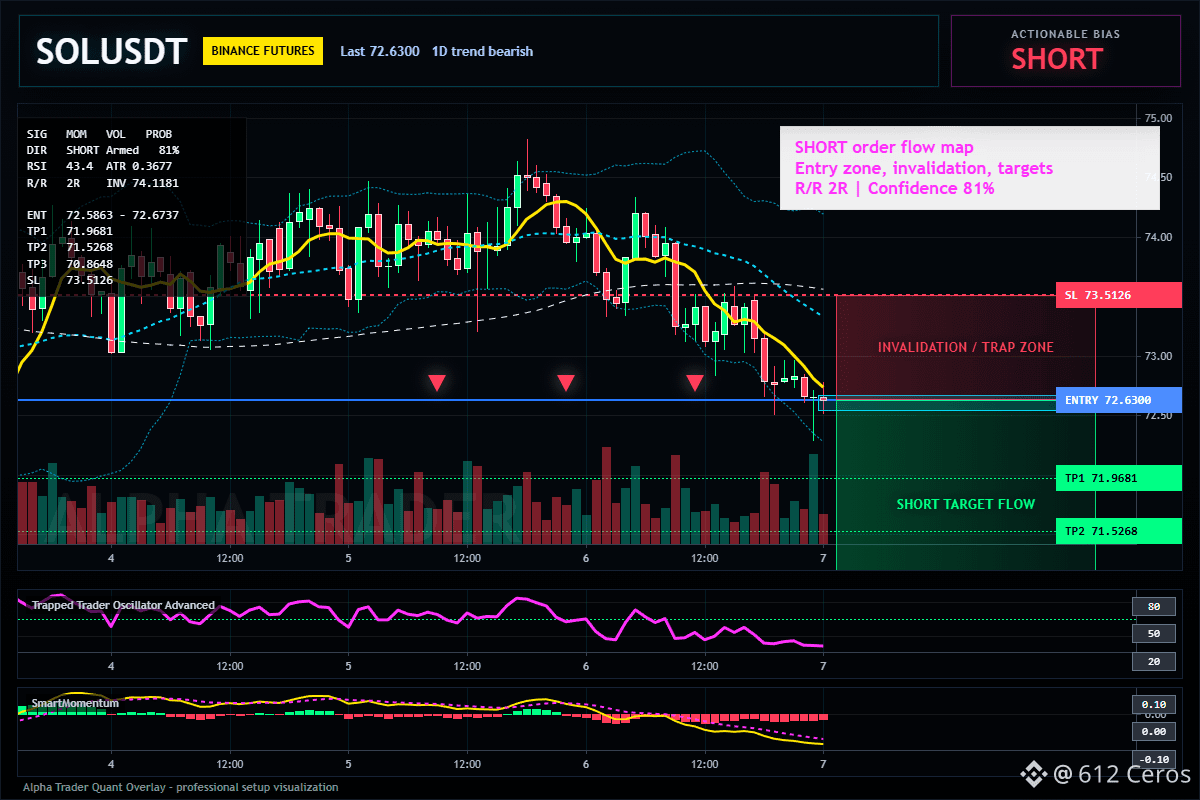Click the momentum scale value -0.10
This screenshot has height=800, width=1200.
(x=1153, y=759)
